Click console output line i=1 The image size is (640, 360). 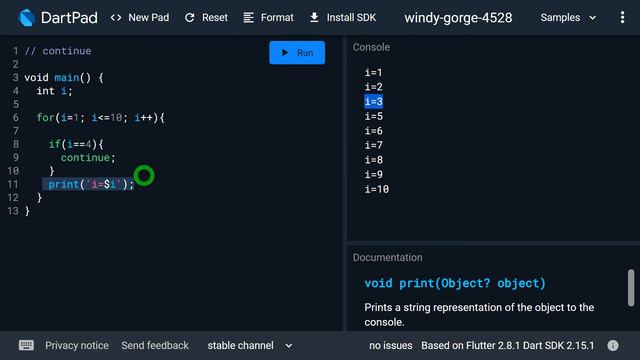pyautogui.click(x=373, y=72)
